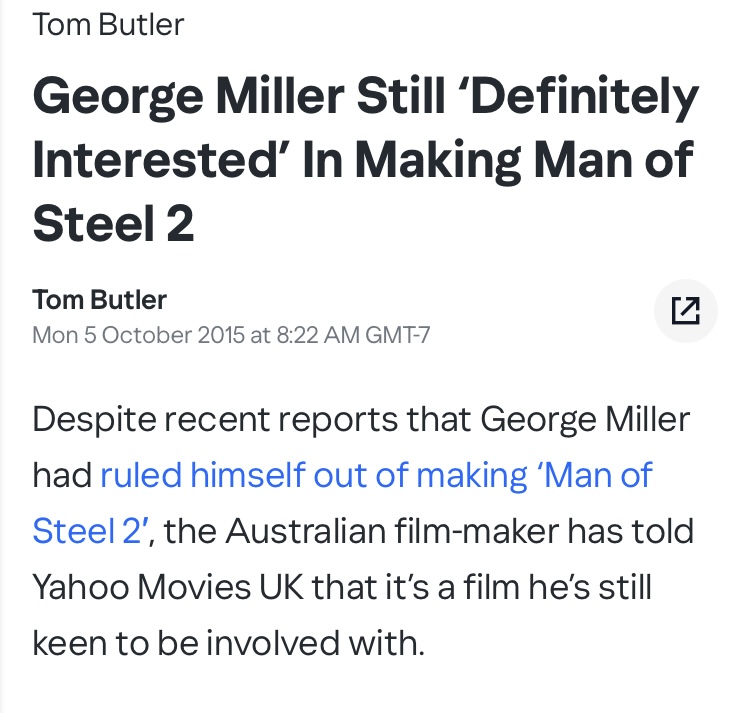Click the small 'Tom Butler' label at top
Screen dimensions: 750x713
click(108, 25)
